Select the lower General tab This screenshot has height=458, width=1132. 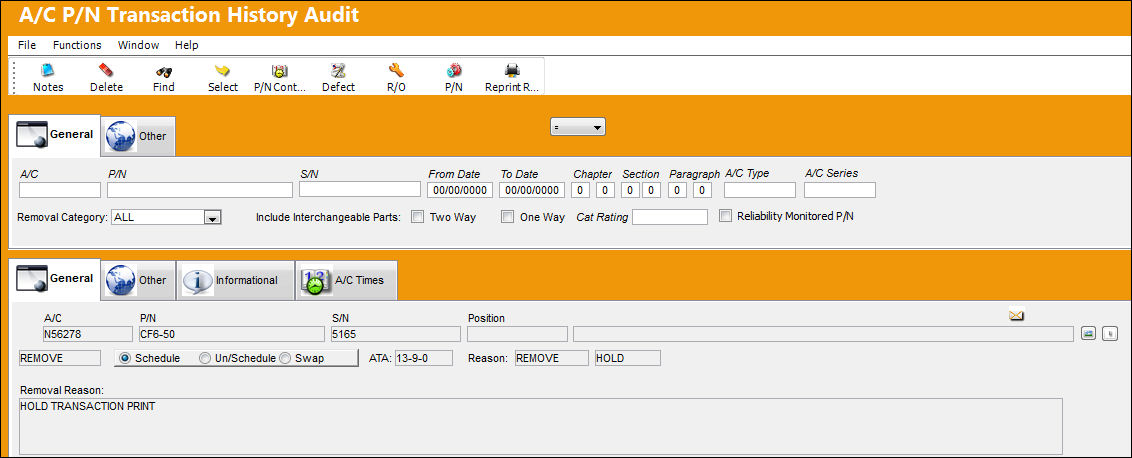click(x=56, y=280)
